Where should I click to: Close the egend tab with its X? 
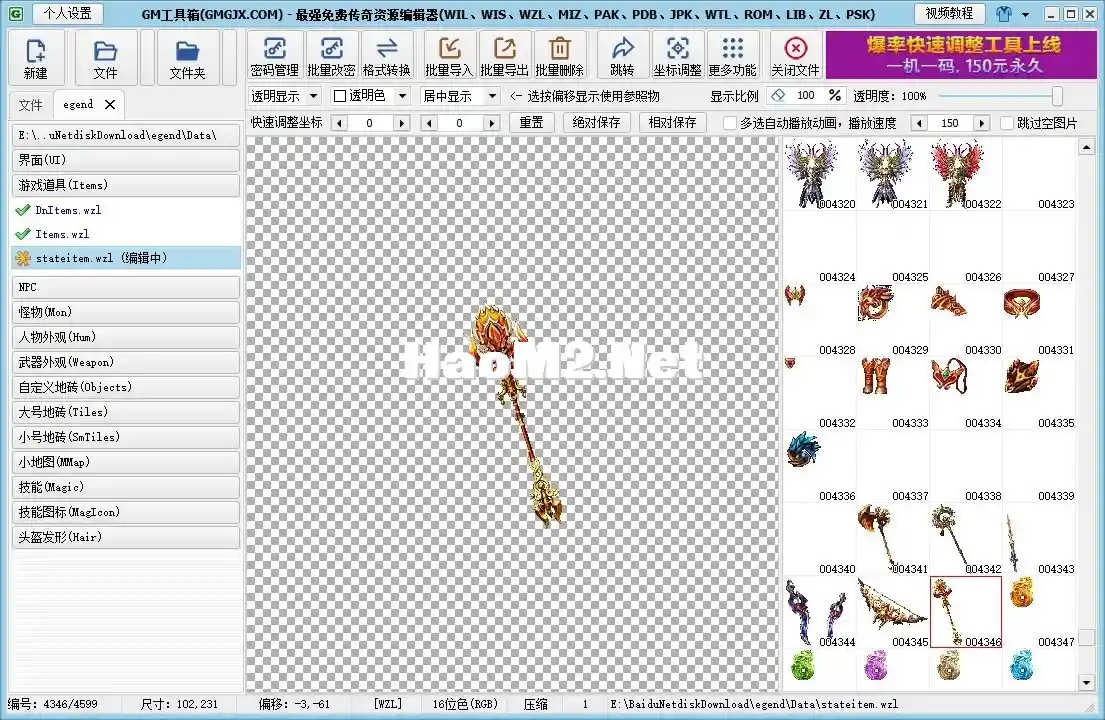(x=110, y=105)
